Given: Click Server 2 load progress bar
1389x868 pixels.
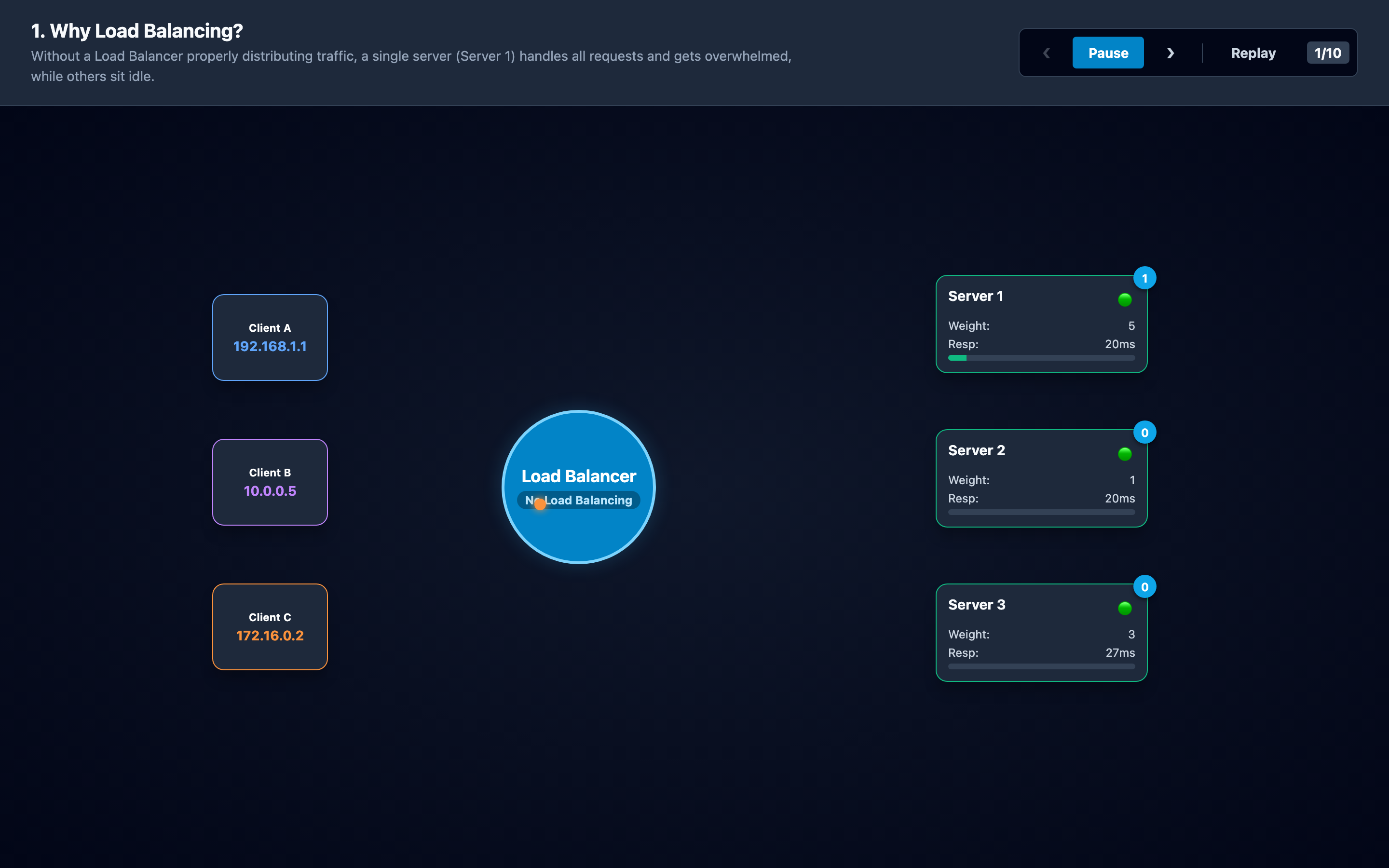Looking at the screenshot, I should 1041,512.
